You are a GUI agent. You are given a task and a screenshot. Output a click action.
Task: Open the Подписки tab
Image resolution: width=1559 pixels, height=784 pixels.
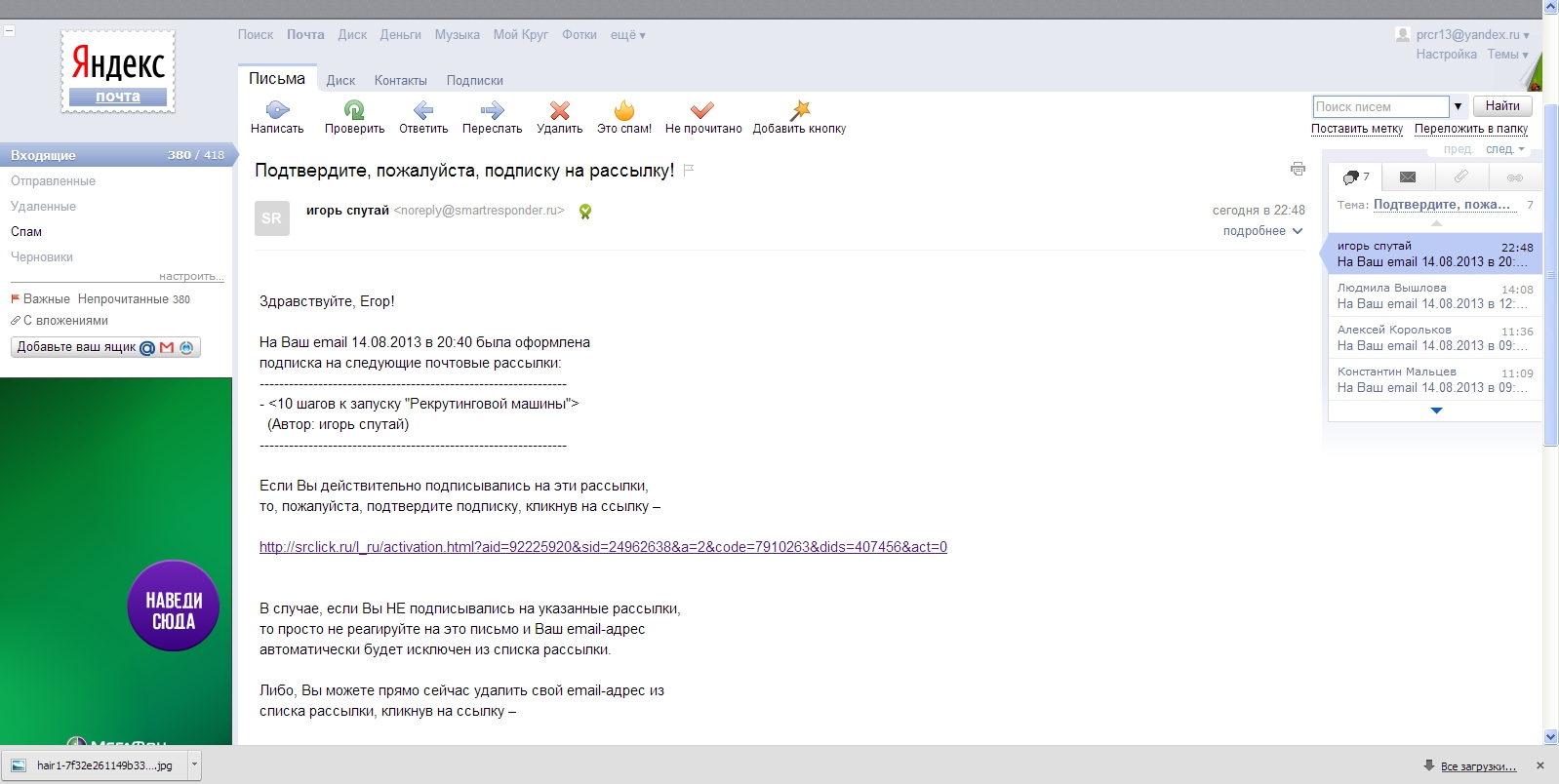pos(474,81)
